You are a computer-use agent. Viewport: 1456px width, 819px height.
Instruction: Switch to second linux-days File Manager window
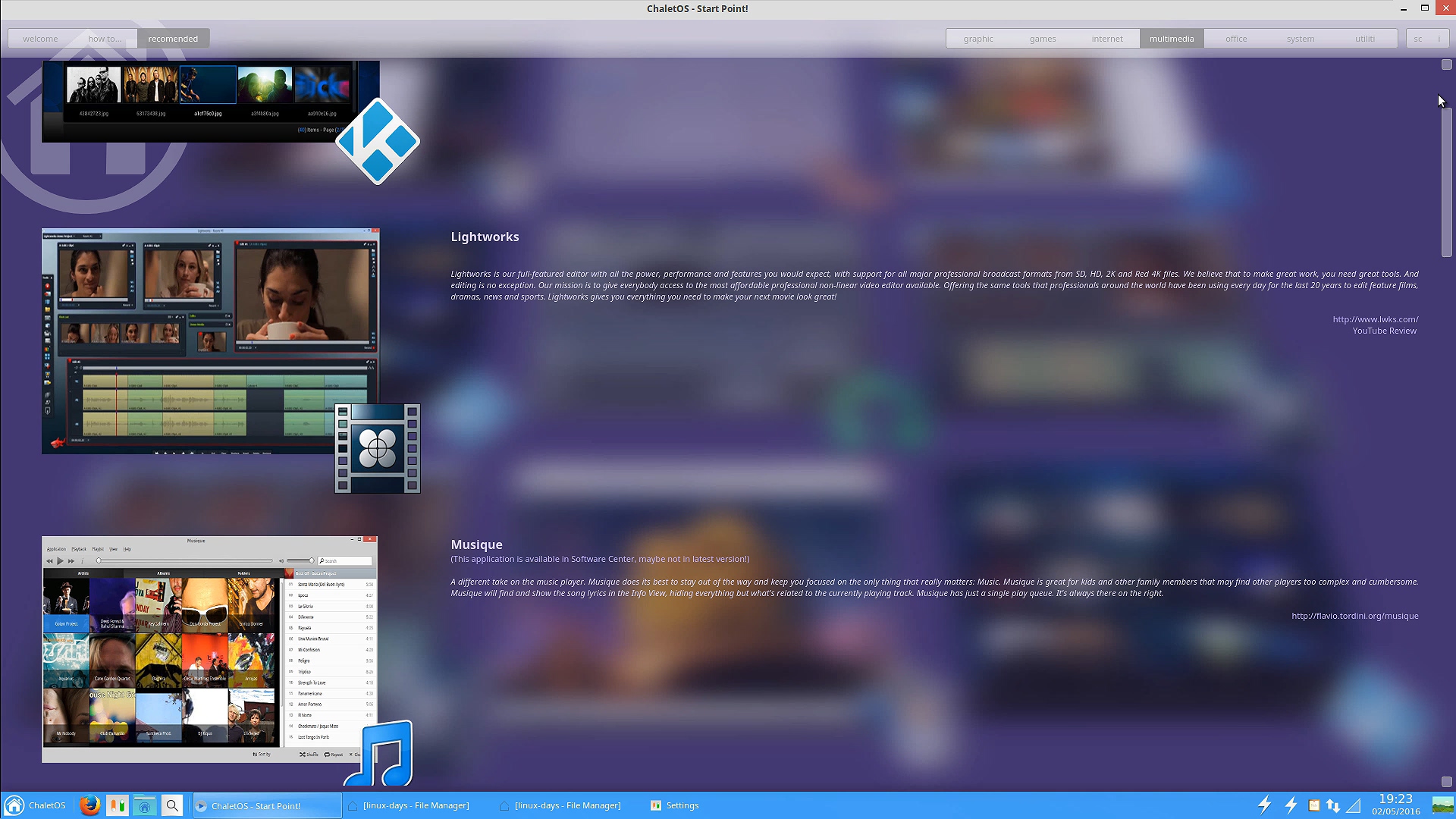568,805
